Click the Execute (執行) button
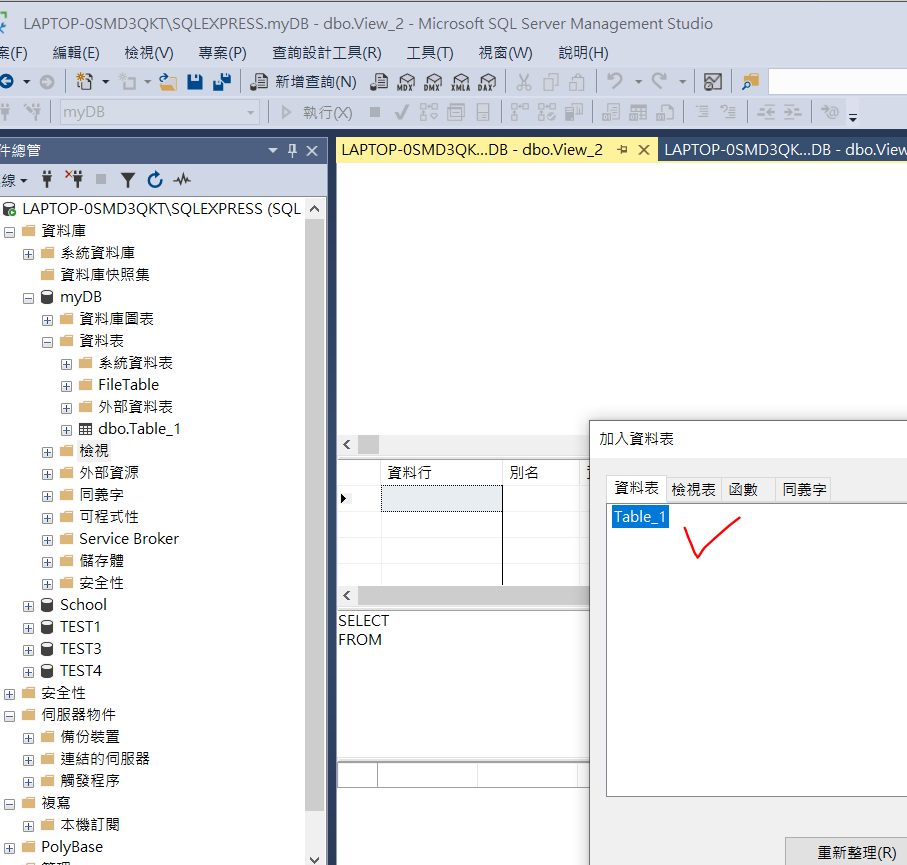The width and height of the screenshot is (907, 865). [316, 112]
